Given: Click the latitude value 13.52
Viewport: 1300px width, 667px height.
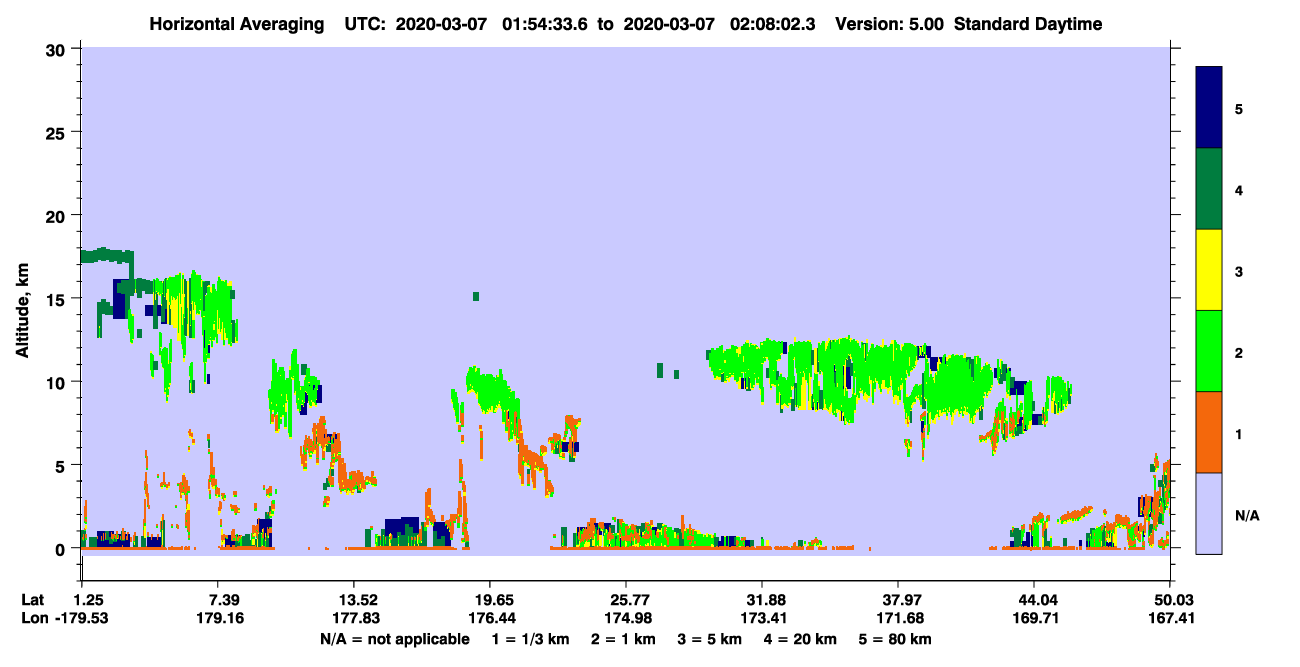Looking at the screenshot, I should pos(353,599).
